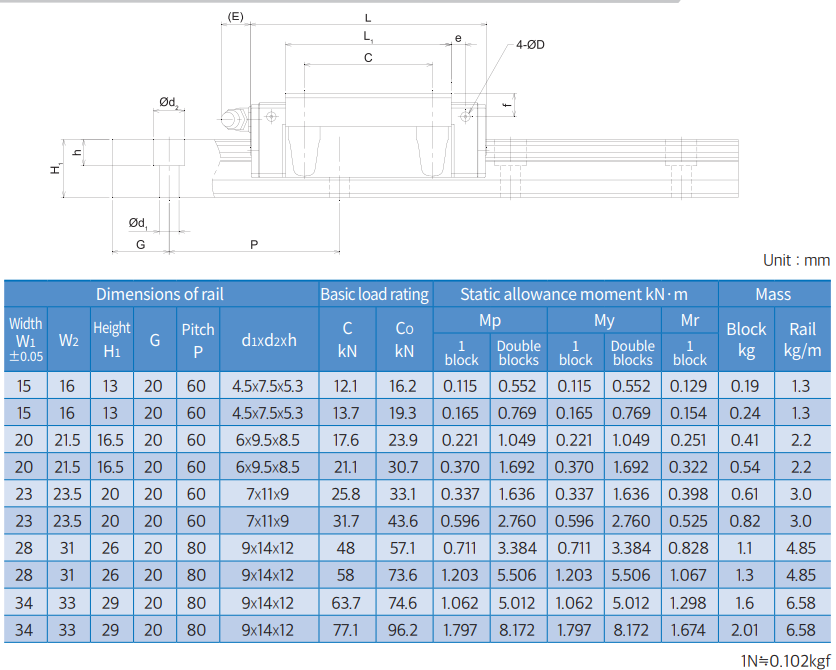
Task: Click the 'Dimensions of rail' table header
Action: (x=160, y=294)
